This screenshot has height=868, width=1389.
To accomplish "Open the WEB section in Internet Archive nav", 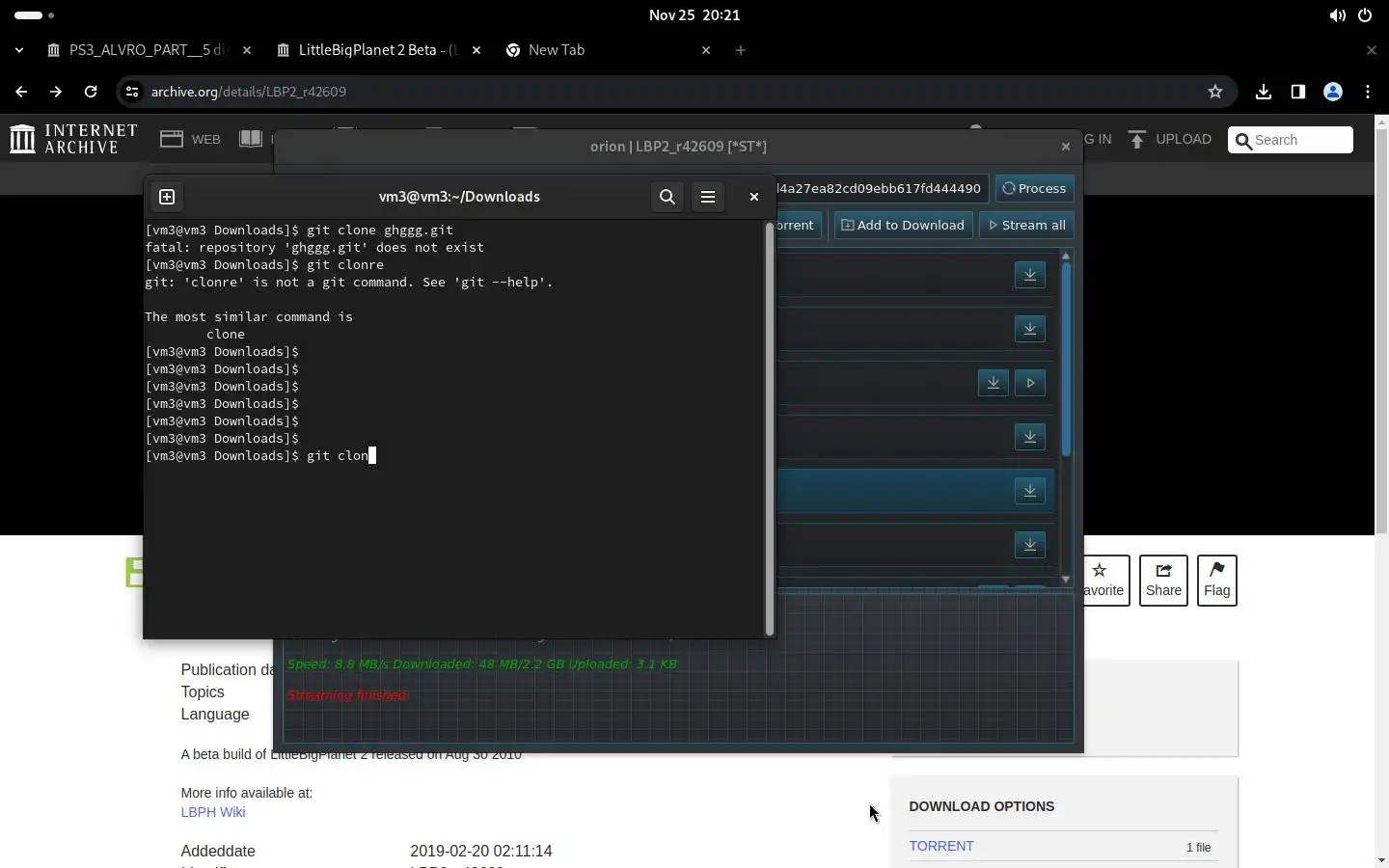I will (190, 139).
